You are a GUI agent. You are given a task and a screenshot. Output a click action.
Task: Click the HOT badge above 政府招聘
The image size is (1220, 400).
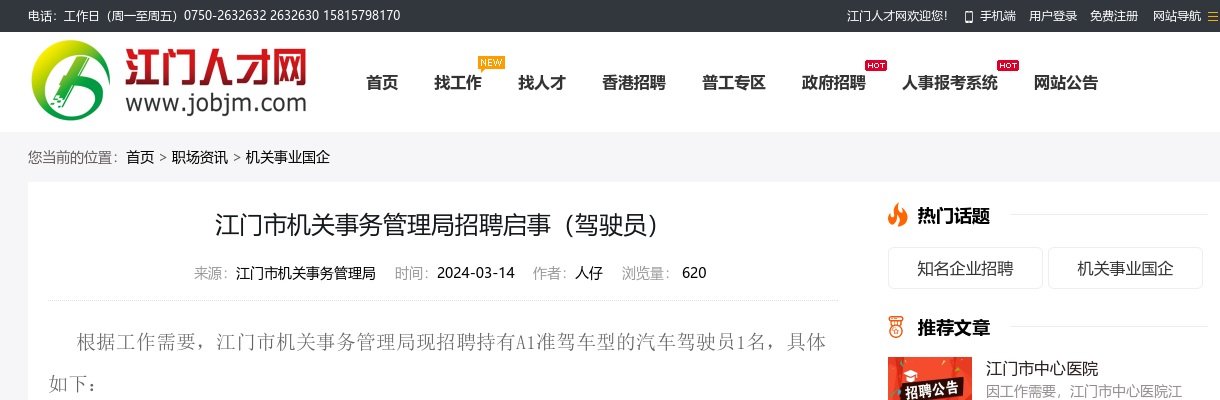[876, 65]
